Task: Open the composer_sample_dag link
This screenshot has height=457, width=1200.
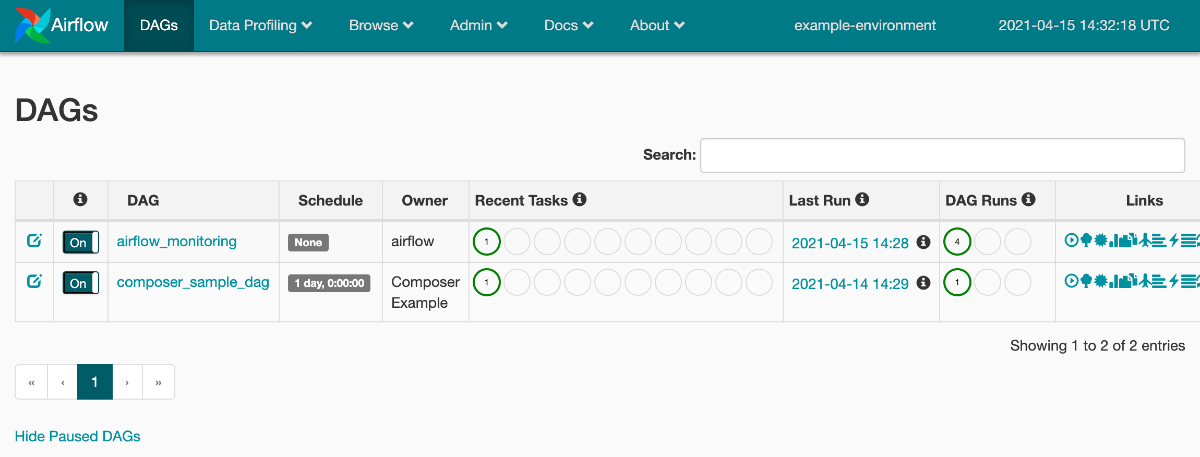Action: pyautogui.click(x=193, y=282)
